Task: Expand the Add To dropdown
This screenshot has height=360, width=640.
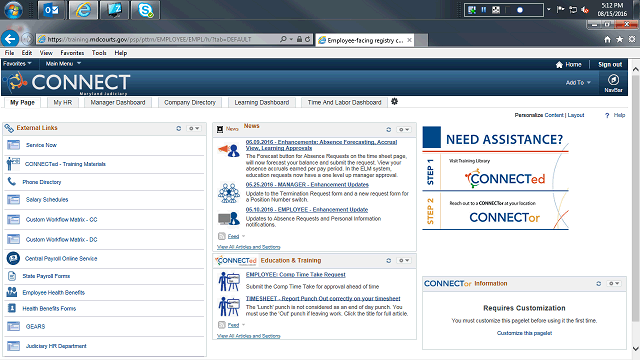Action: pos(578,82)
